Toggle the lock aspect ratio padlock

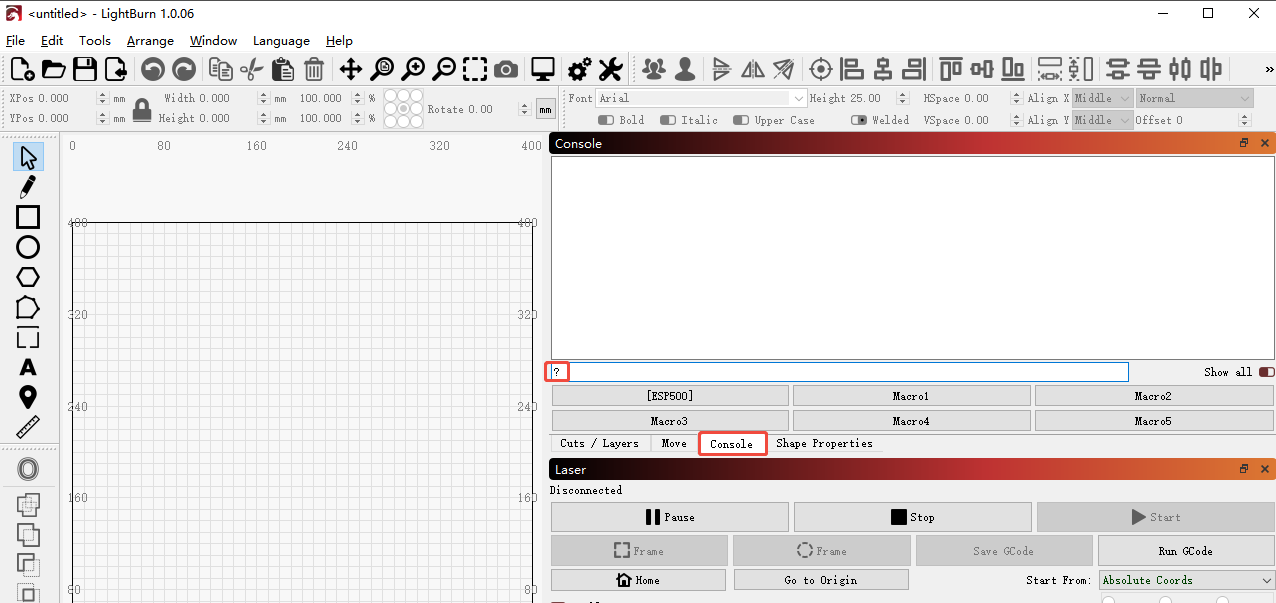(142, 108)
